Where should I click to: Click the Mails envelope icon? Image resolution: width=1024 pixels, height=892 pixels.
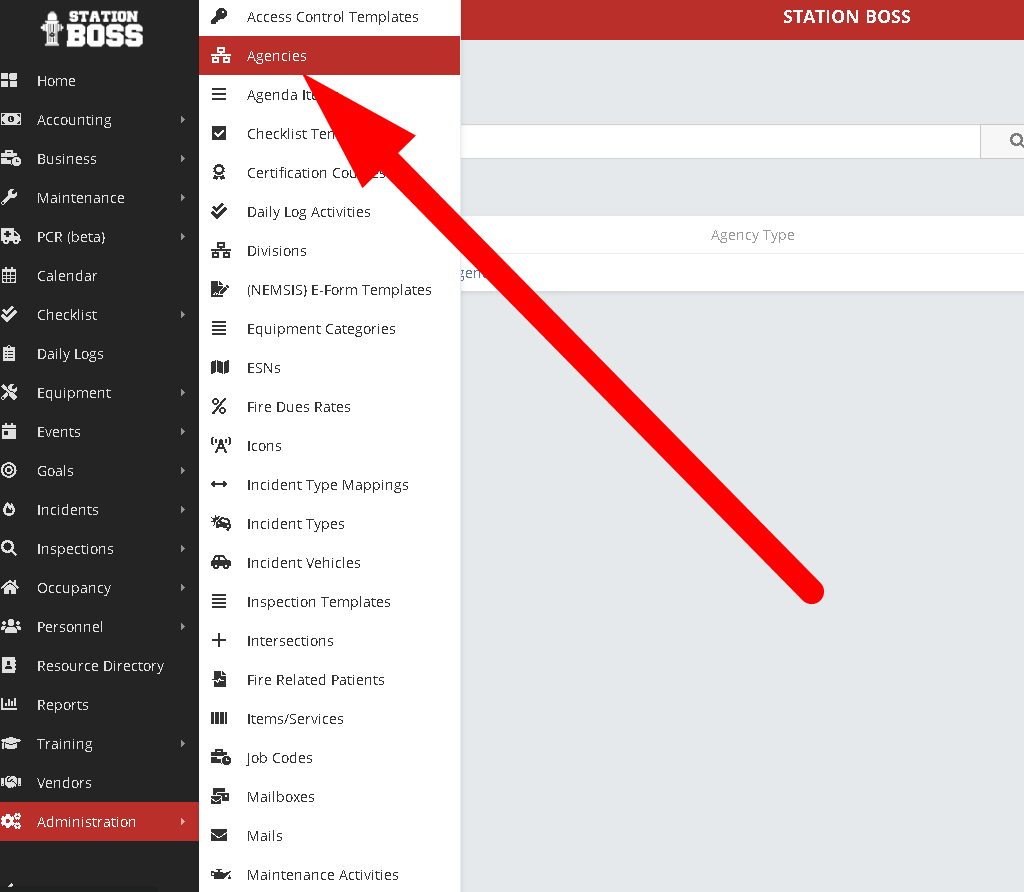[x=220, y=836]
